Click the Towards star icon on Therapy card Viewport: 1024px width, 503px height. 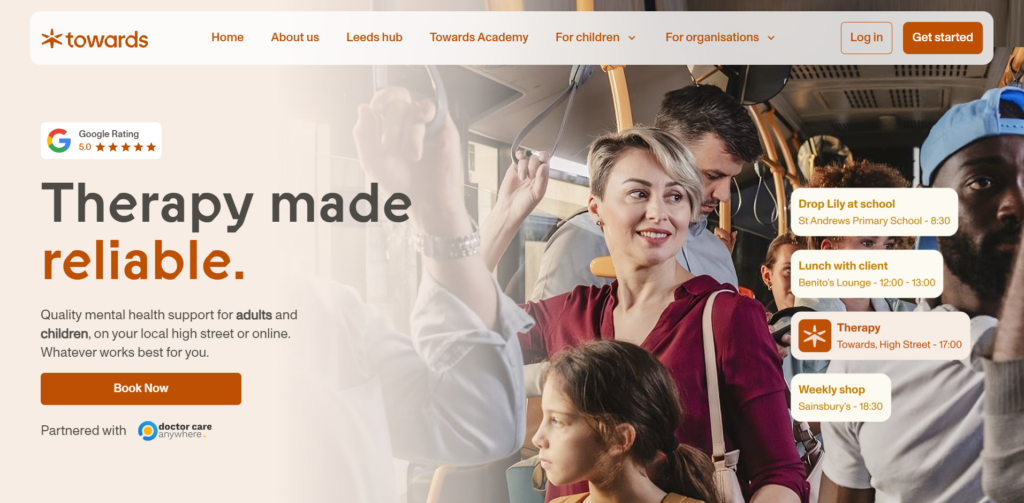pos(814,336)
